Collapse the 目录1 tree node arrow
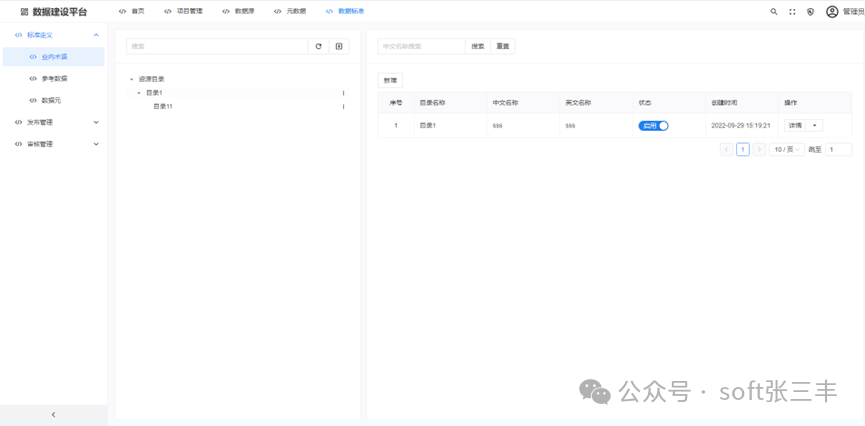 (x=138, y=93)
